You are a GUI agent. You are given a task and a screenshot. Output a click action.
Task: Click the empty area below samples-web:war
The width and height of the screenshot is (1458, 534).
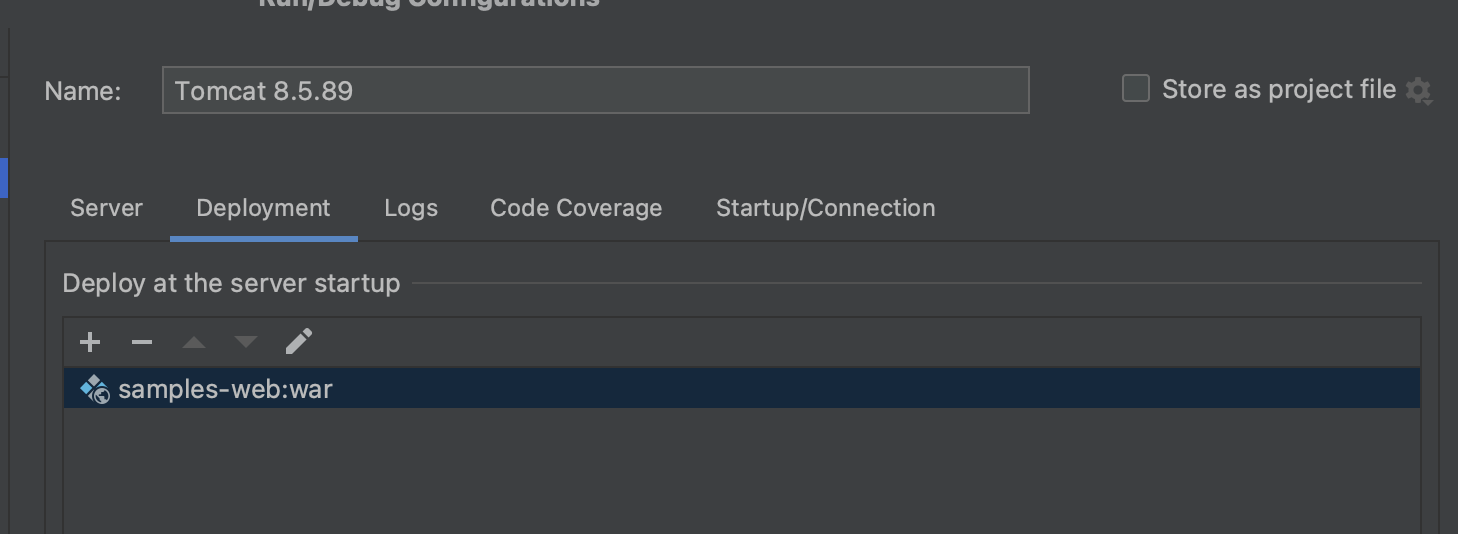coord(740,470)
